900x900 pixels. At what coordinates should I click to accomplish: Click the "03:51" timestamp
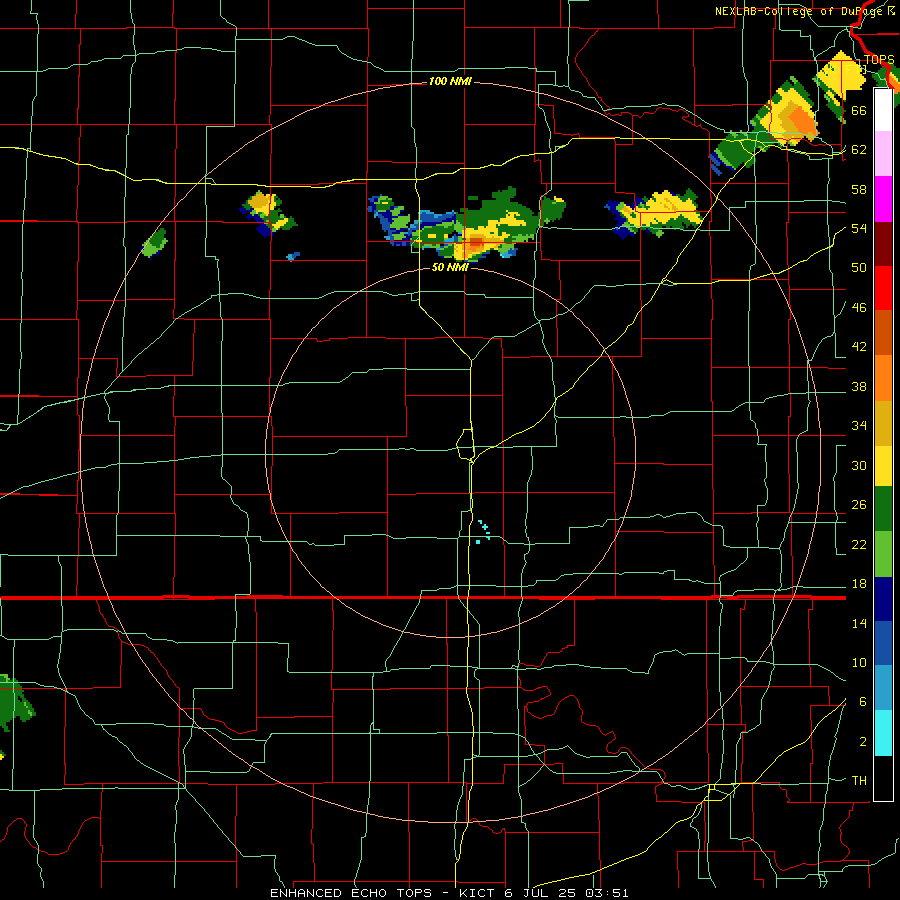tap(607, 893)
